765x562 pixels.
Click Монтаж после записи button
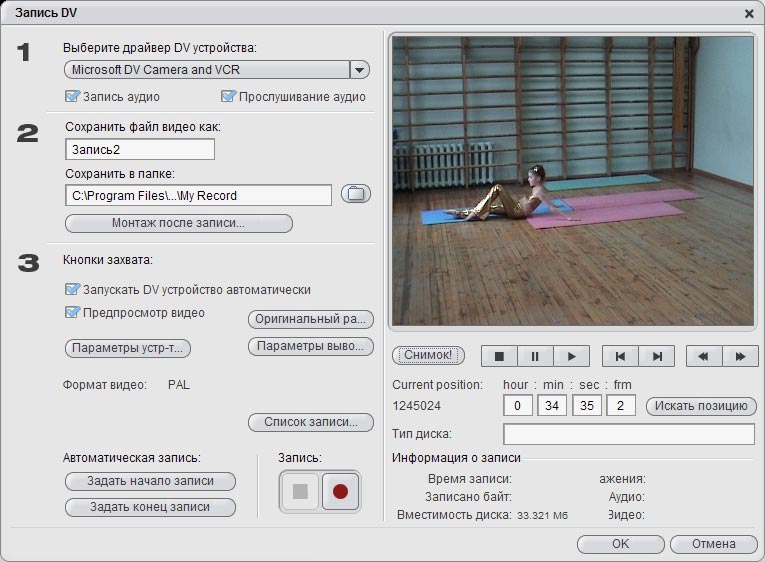click(179, 223)
